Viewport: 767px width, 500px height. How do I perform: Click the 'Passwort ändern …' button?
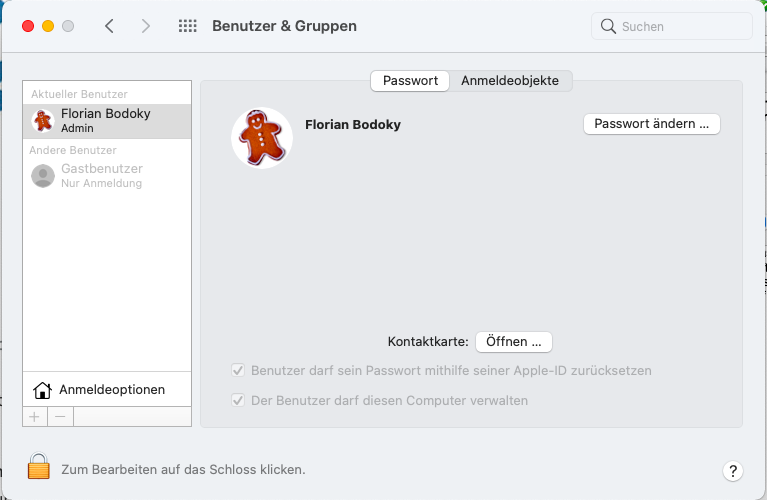click(x=651, y=124)
